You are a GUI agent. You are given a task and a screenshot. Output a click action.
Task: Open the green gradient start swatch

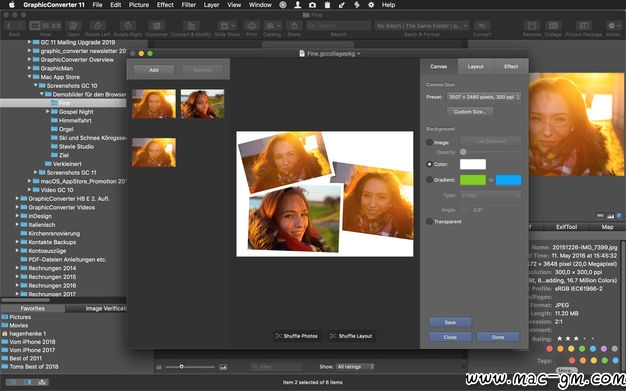pyautogui.click(x=473, y=180)
